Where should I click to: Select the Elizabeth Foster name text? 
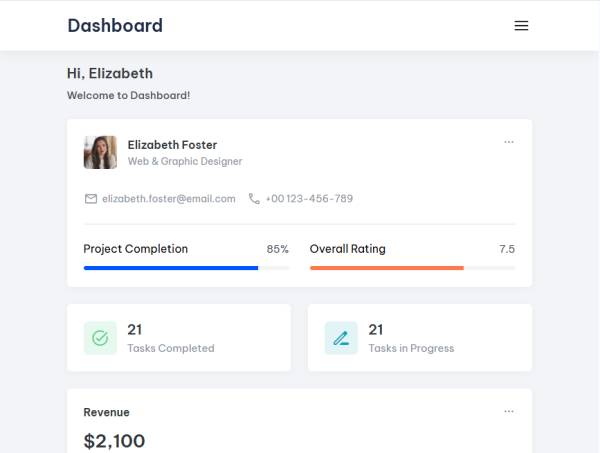tap(172, 145)
